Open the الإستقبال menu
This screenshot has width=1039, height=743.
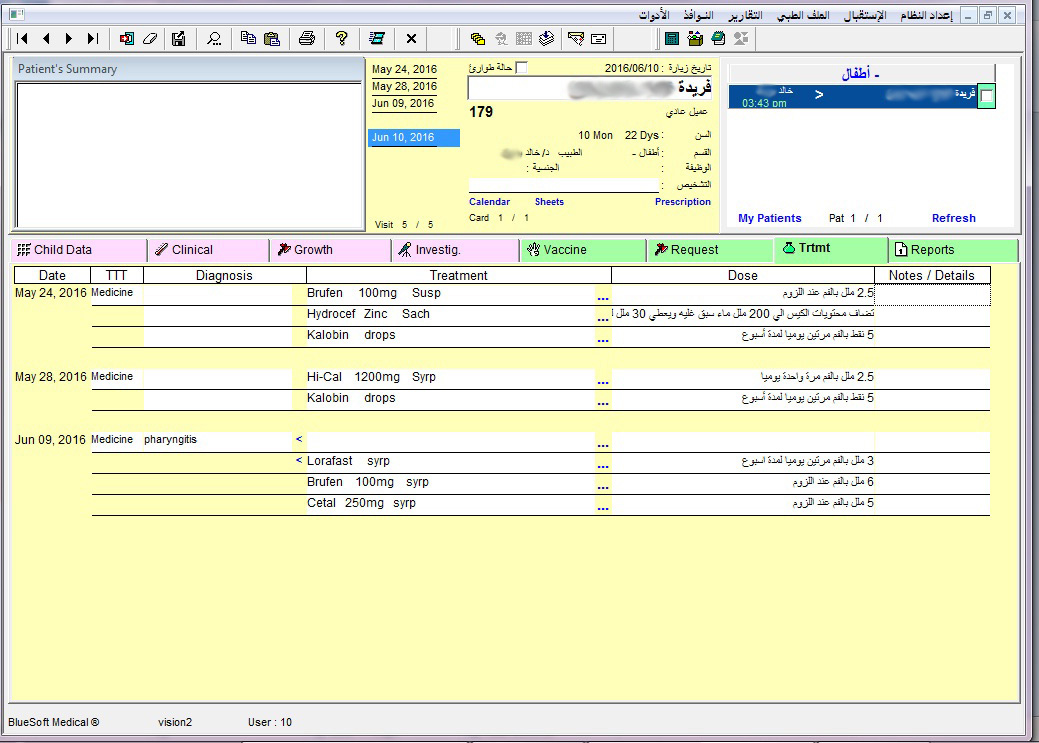click(x=864, y=15)
